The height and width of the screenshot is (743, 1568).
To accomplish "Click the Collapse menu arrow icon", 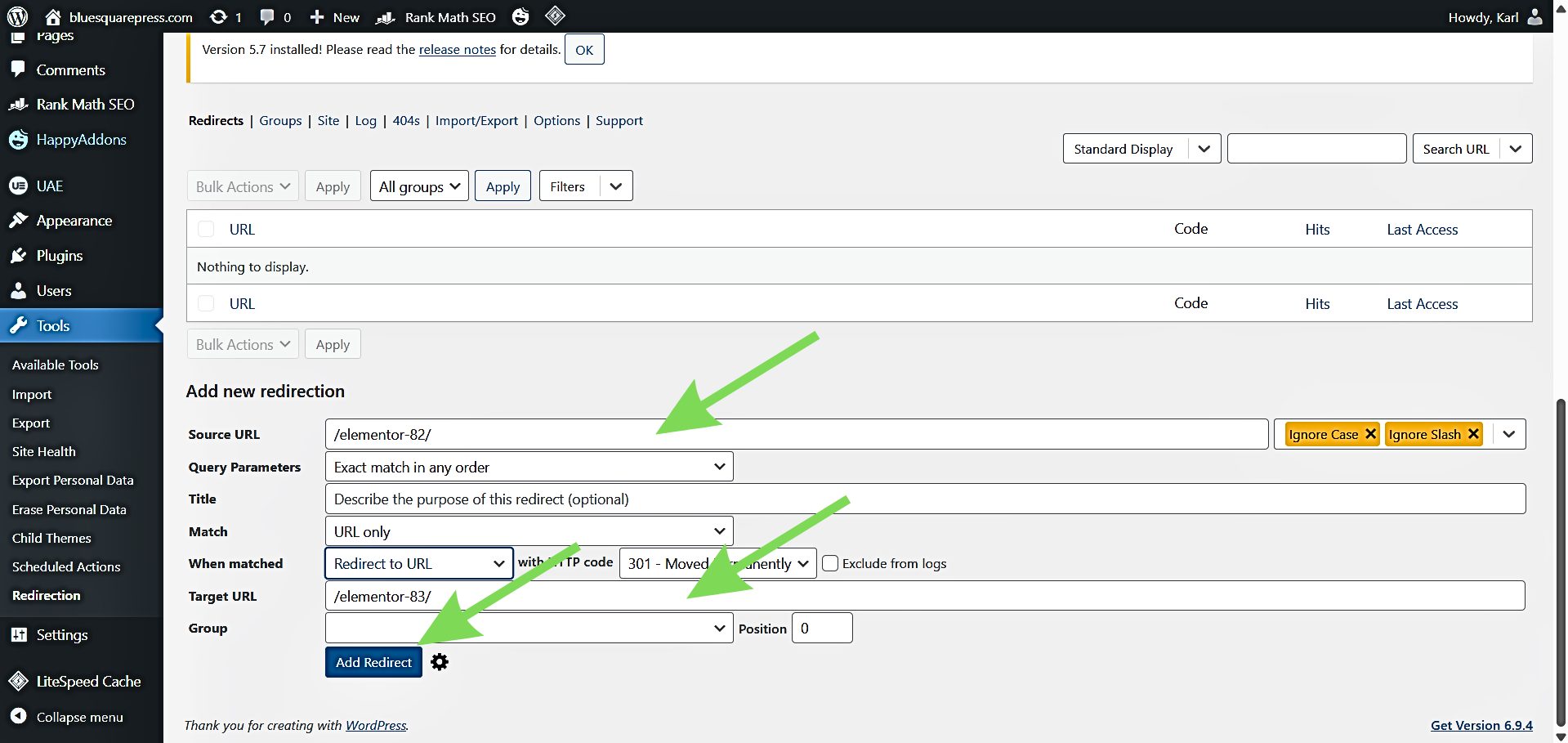I will (18, 717).
